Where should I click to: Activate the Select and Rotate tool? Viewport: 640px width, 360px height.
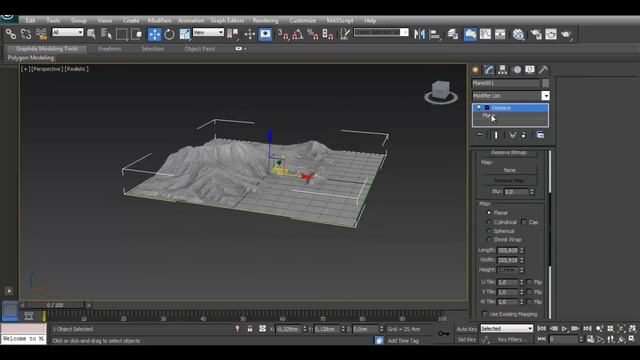point(169,34)
